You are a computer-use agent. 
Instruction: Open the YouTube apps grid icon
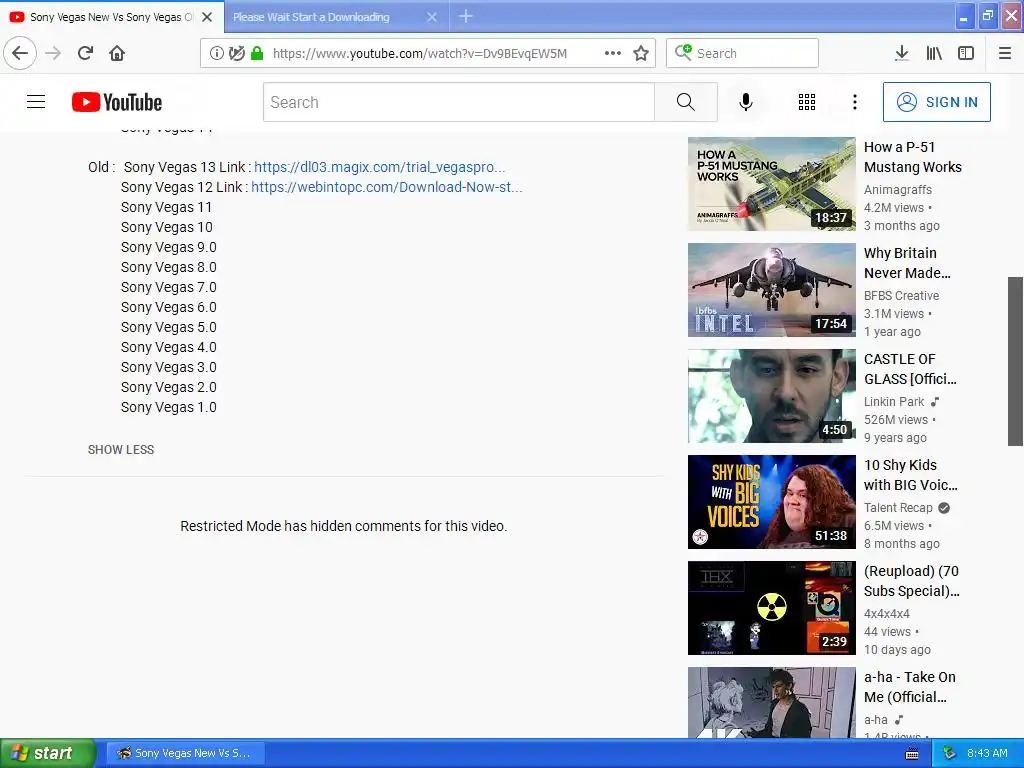coord(807,102)
